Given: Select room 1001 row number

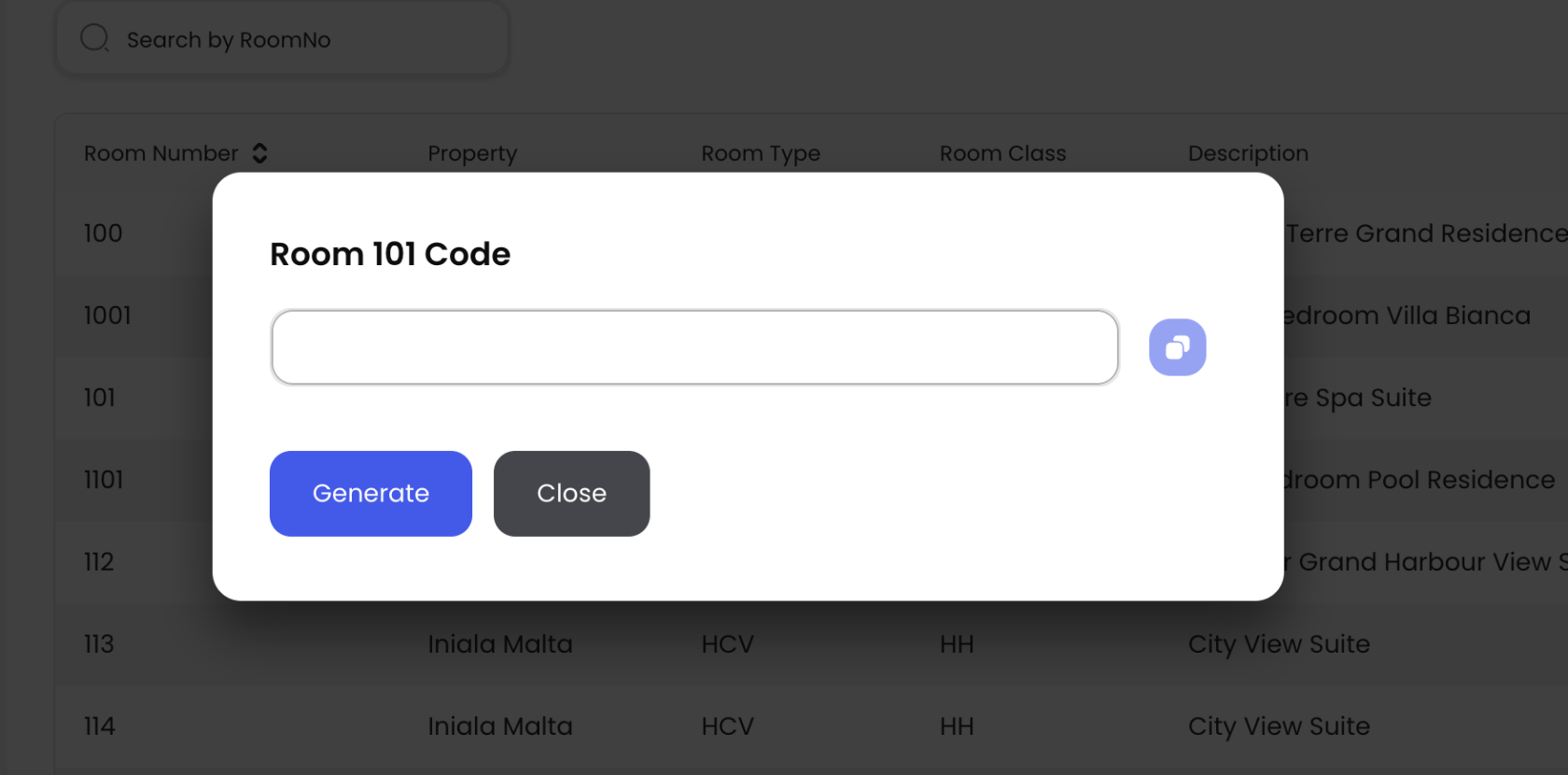Looking at the screenshot, I should click(107, 316).
